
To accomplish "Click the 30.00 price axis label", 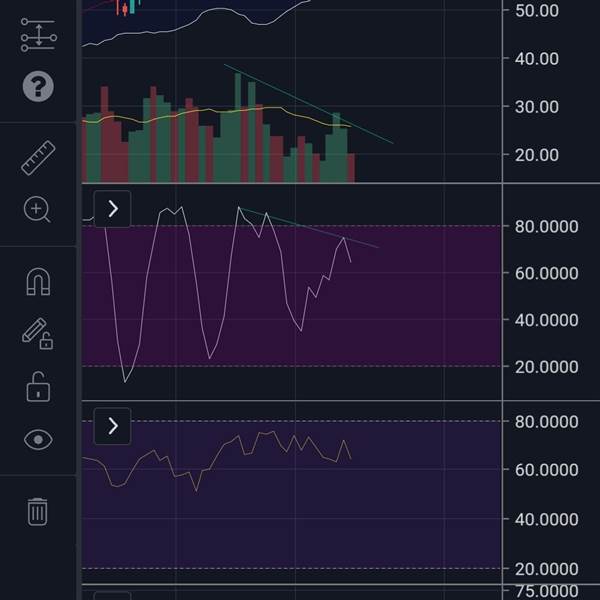I will [x=537, y=107].
